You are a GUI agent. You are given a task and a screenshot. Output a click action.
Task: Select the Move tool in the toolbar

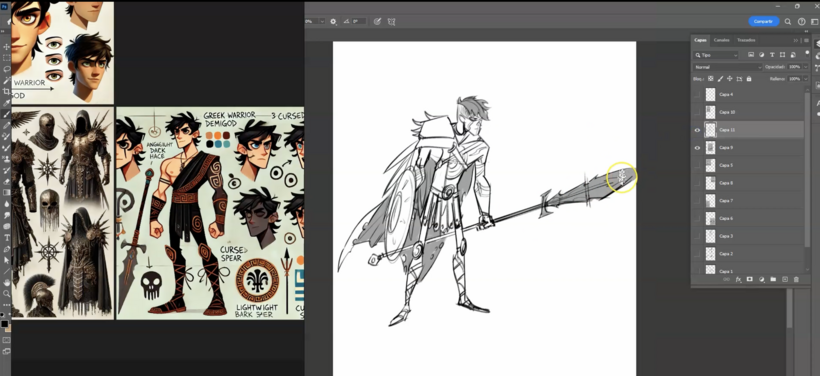7,47
